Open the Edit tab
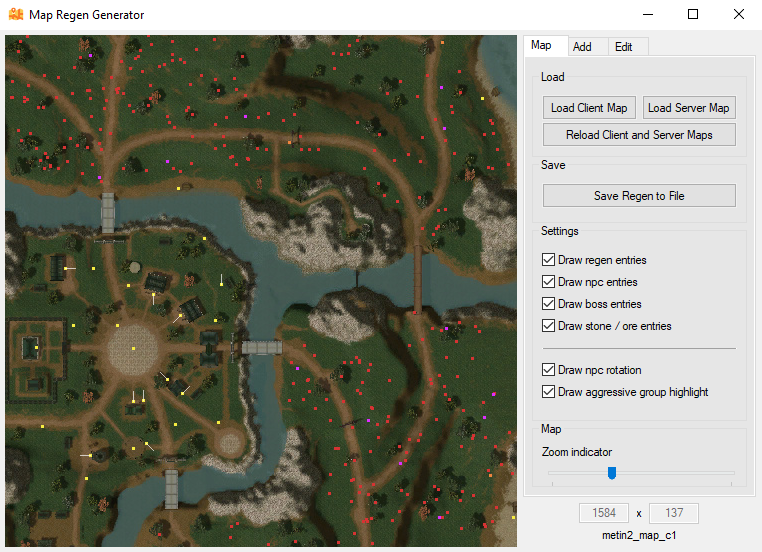 [623, 47]
